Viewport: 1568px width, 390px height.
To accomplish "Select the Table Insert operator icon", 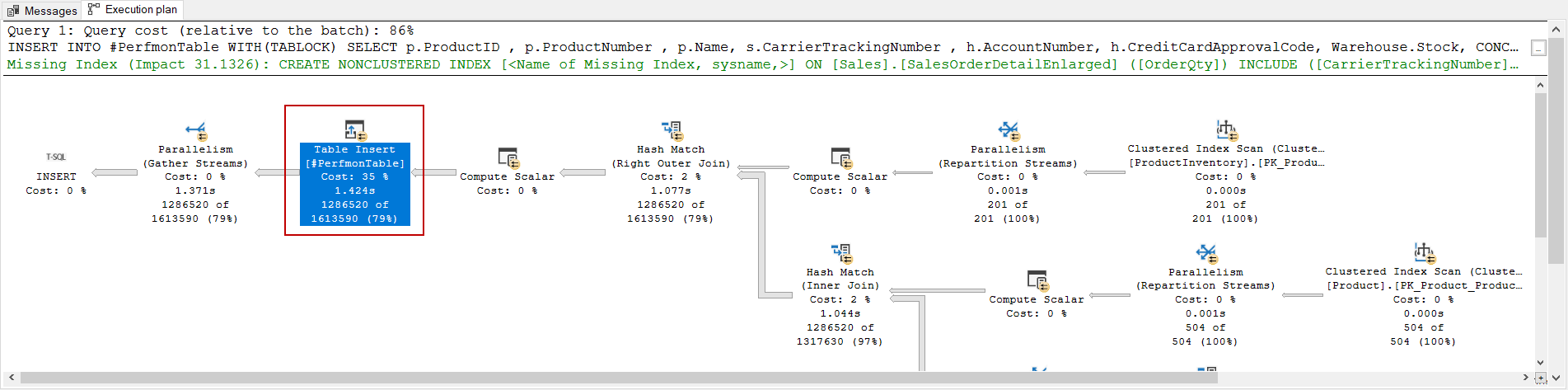I will tap(355, 130).
